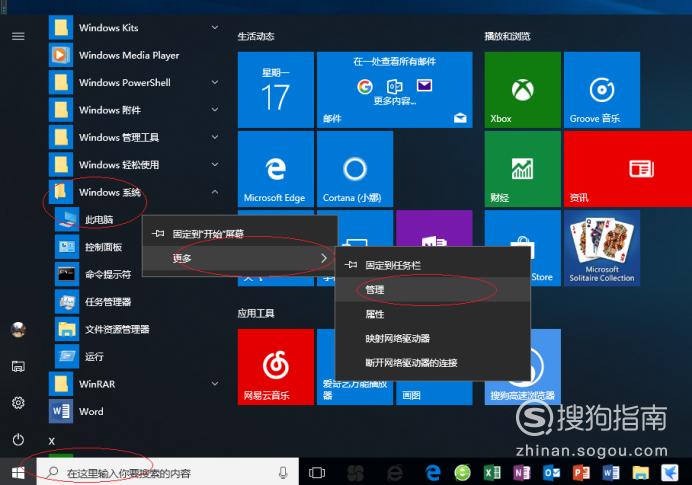Open the Xbox tile

pyautogui.click(x=523, y=90)
